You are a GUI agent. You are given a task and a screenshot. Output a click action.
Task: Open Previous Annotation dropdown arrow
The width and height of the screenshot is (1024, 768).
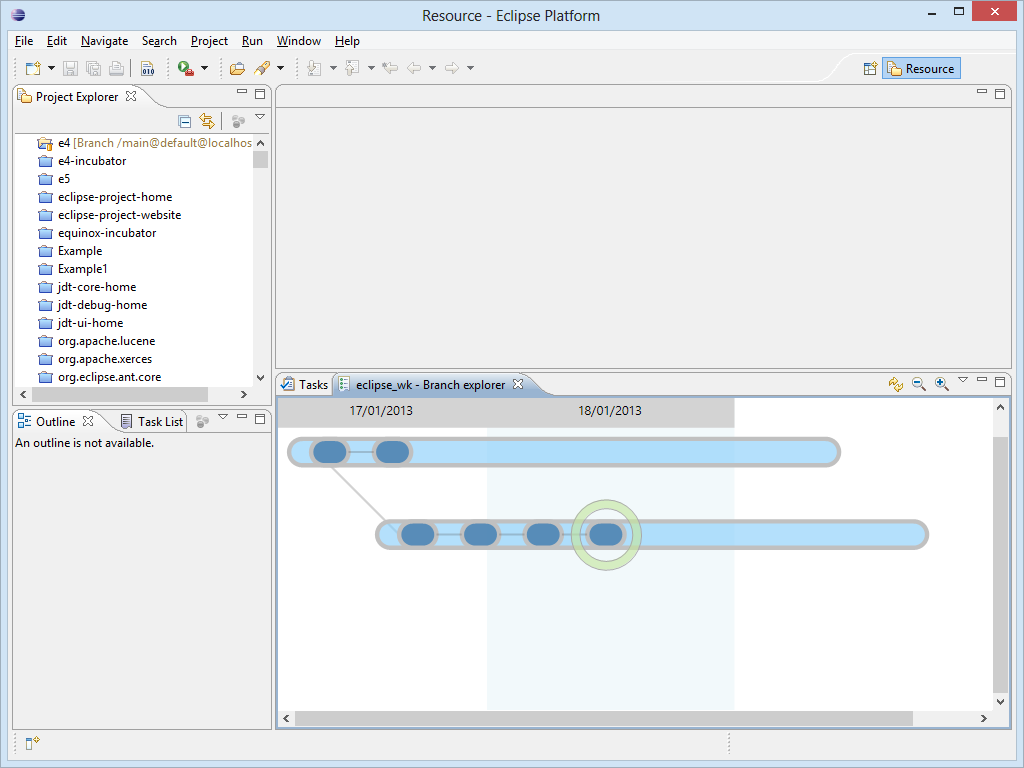[371, 68]
